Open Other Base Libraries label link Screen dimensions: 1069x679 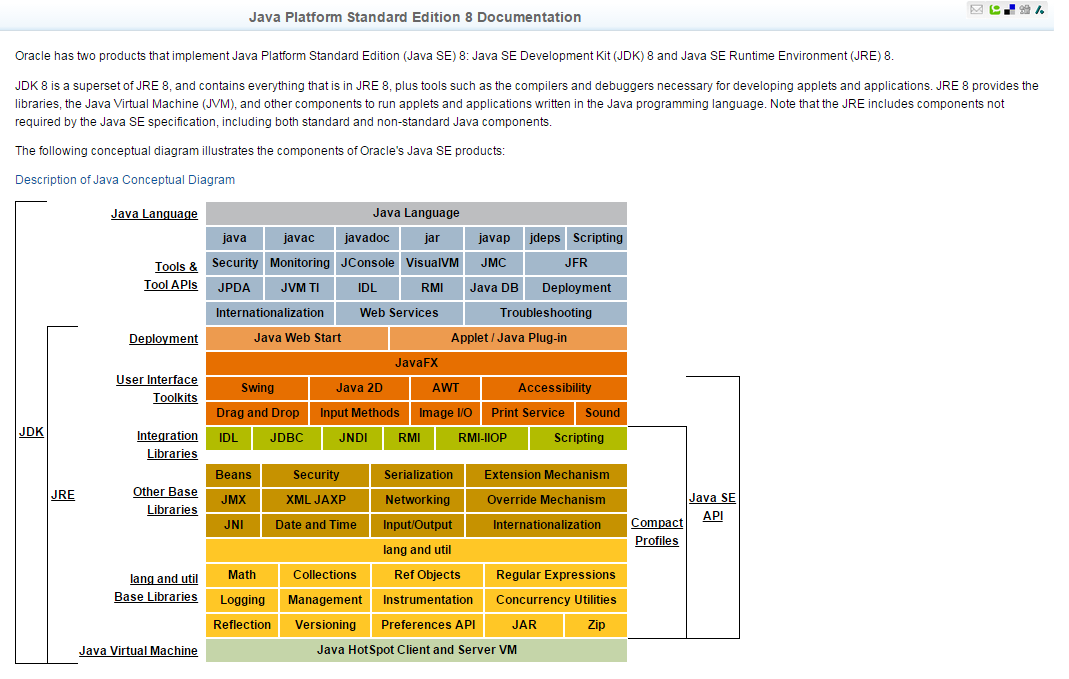165,500
